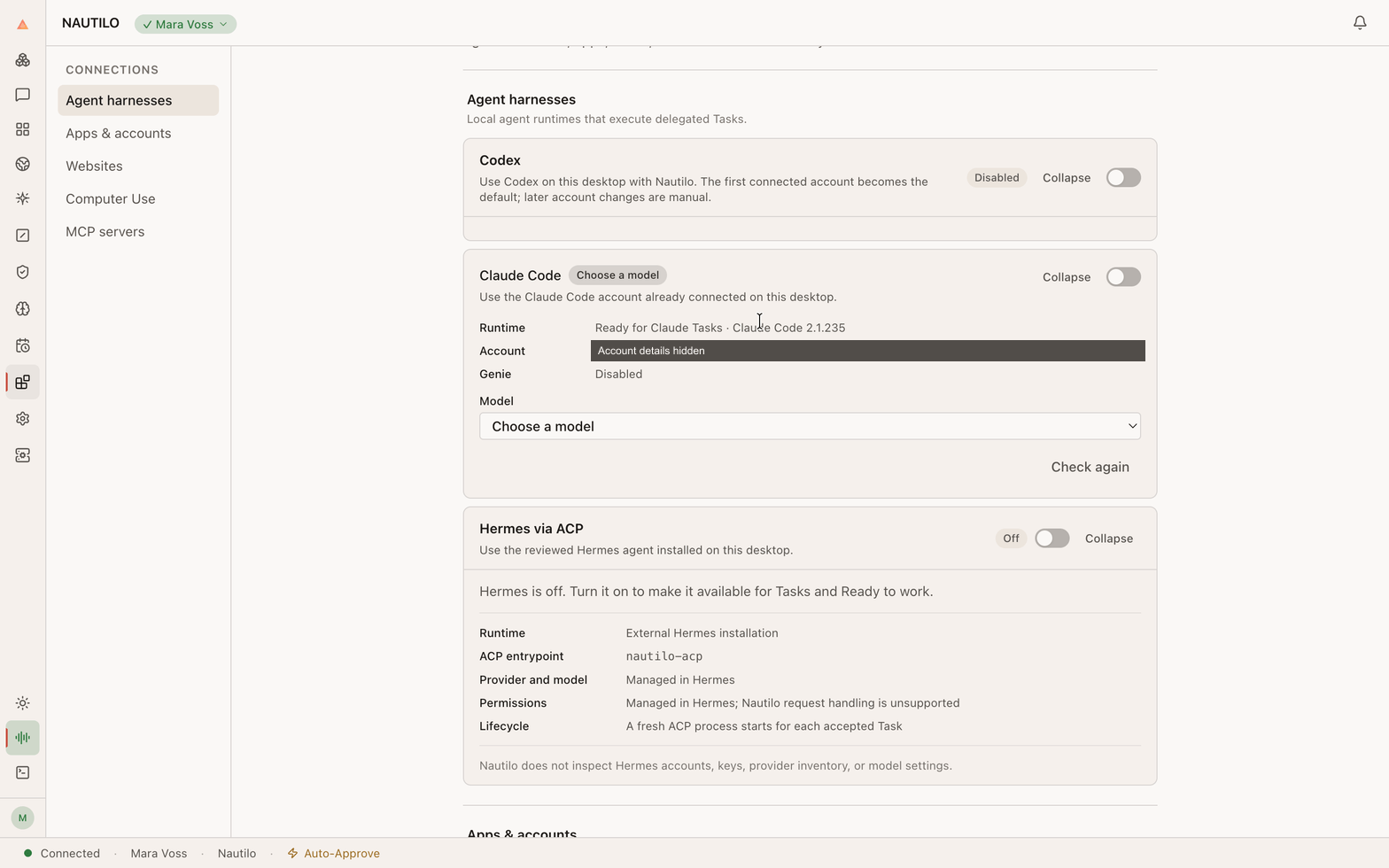Click Nautilo in the status bar

(x=237, y=854)
